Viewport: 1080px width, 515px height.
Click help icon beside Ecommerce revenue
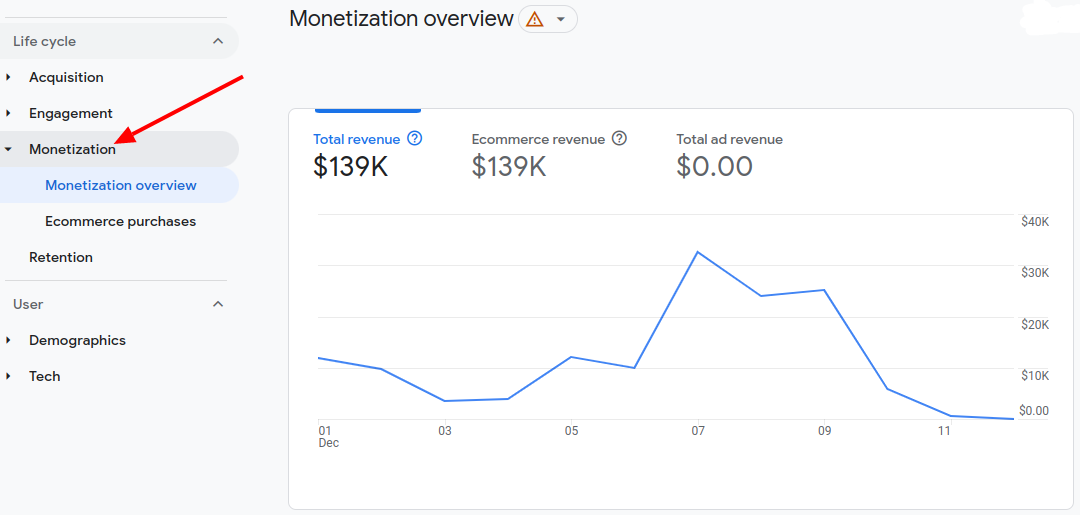(619, 139)
